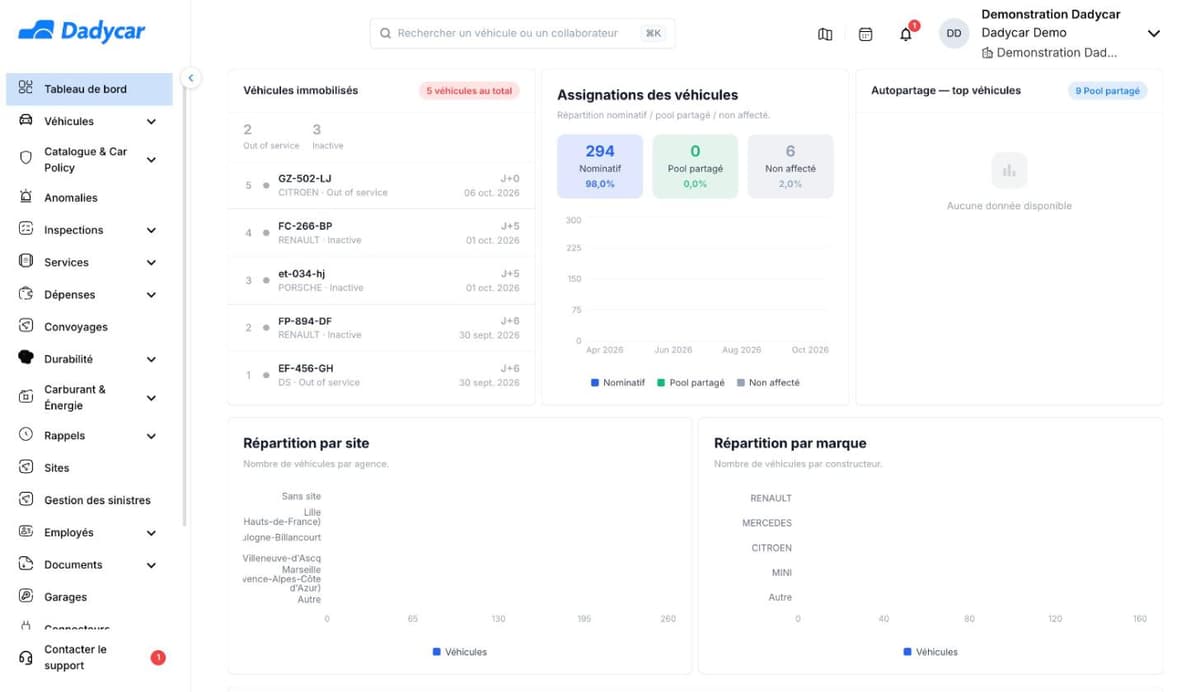Open the account dropdown arrow

coord(1154,34)
